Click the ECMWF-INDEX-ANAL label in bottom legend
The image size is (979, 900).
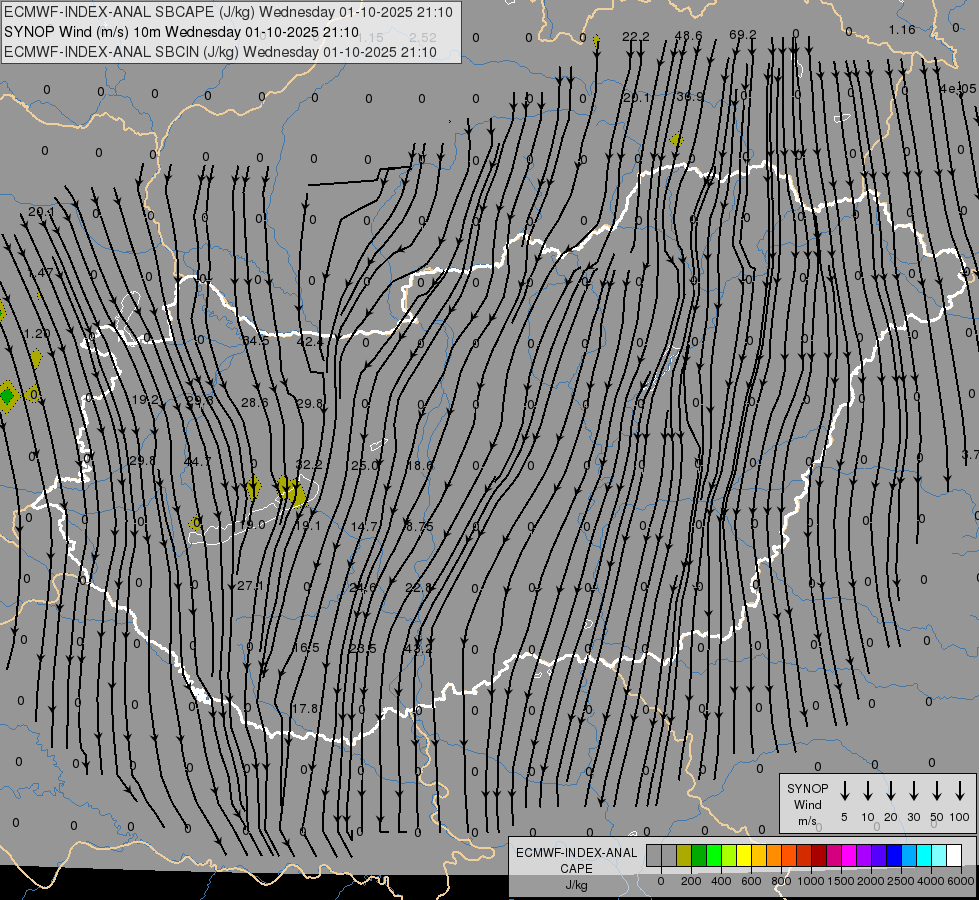[x=576, y=853]
